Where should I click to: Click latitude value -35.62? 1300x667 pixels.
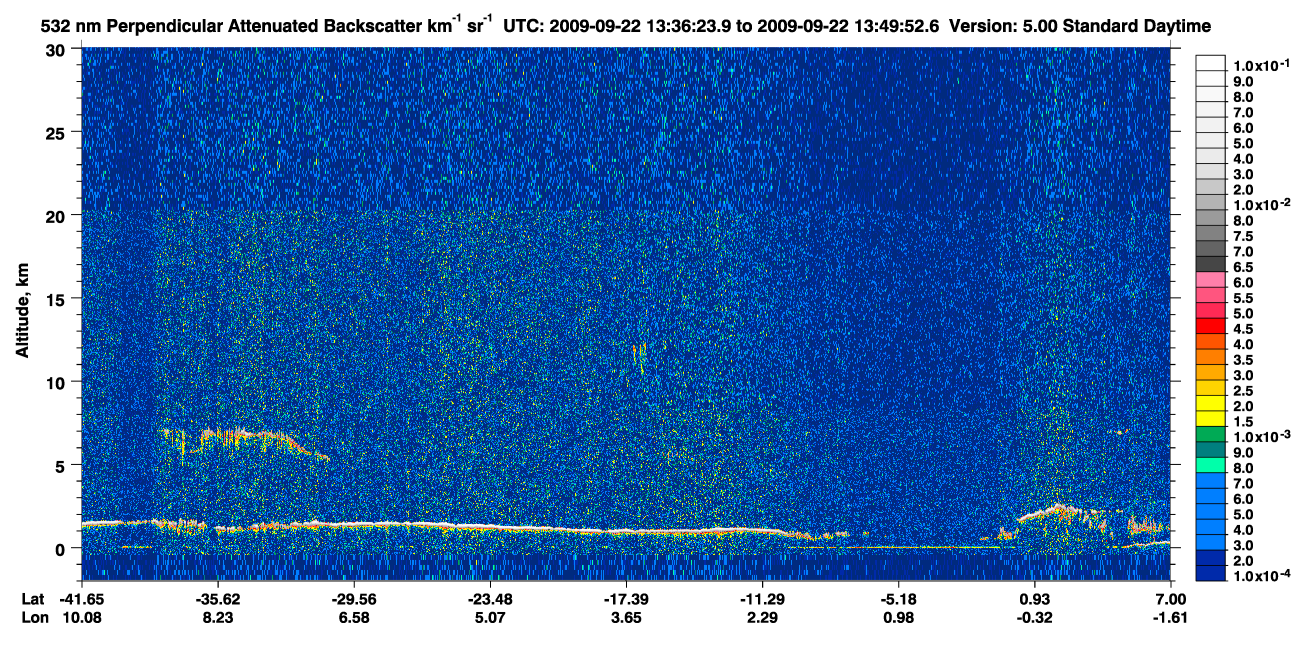(x=218, y=599)
